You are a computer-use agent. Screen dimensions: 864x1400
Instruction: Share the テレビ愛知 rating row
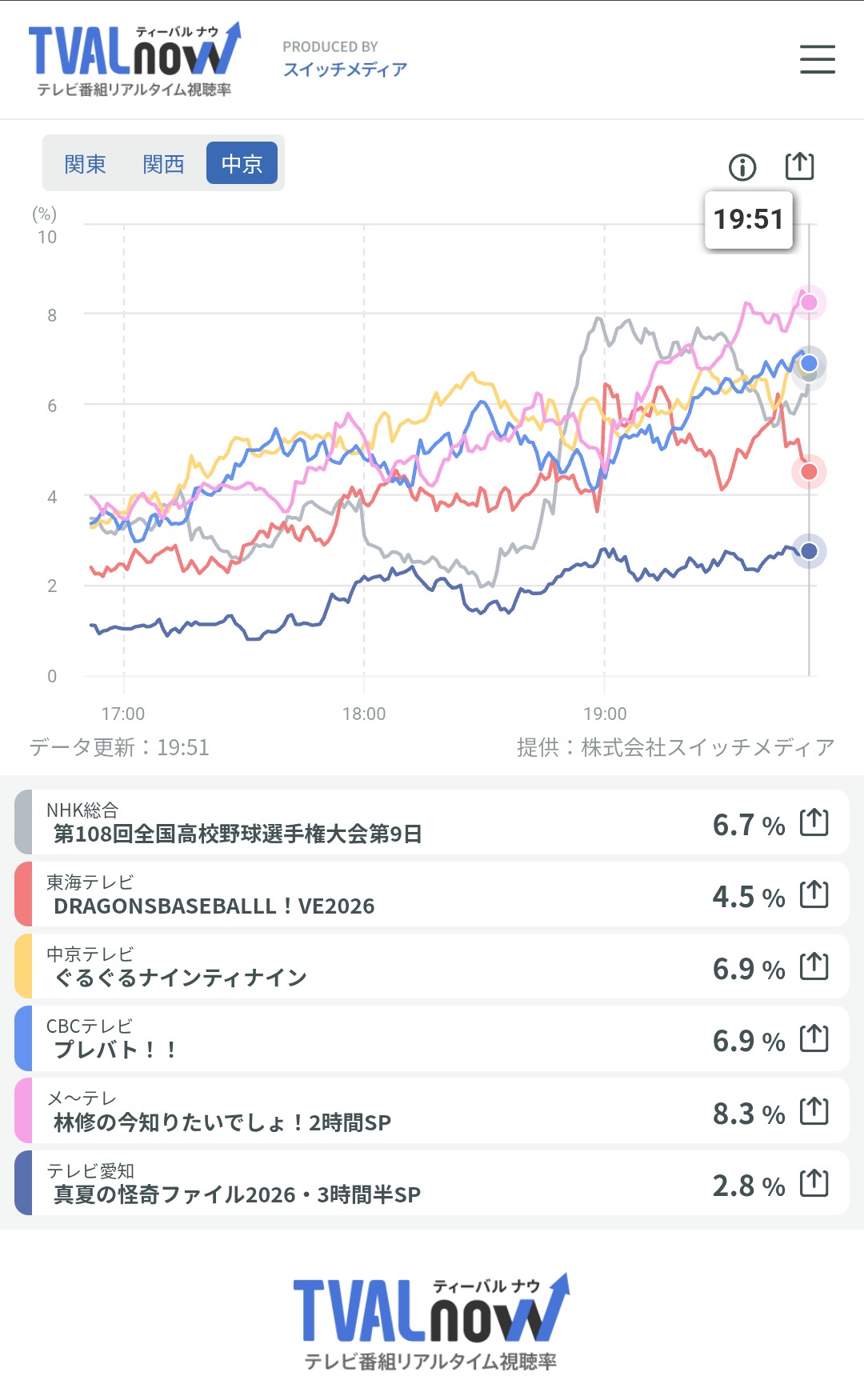[x=814, y=1183]
